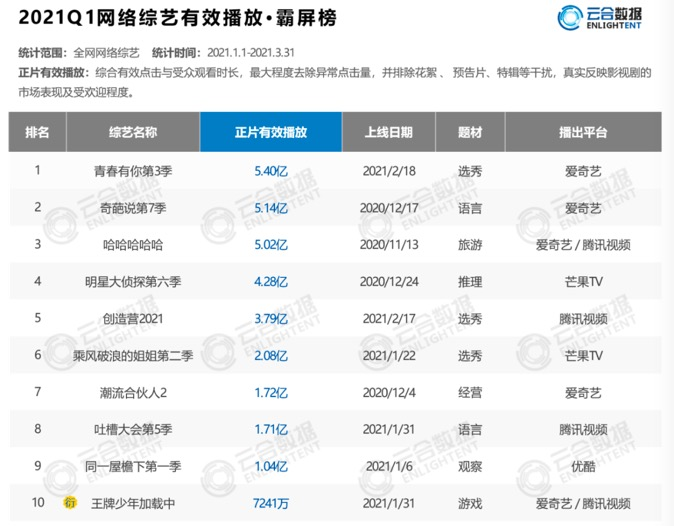Click the 5.14亿 play count
This screenshot has width=674, height=526.
[x=271, y=208]
